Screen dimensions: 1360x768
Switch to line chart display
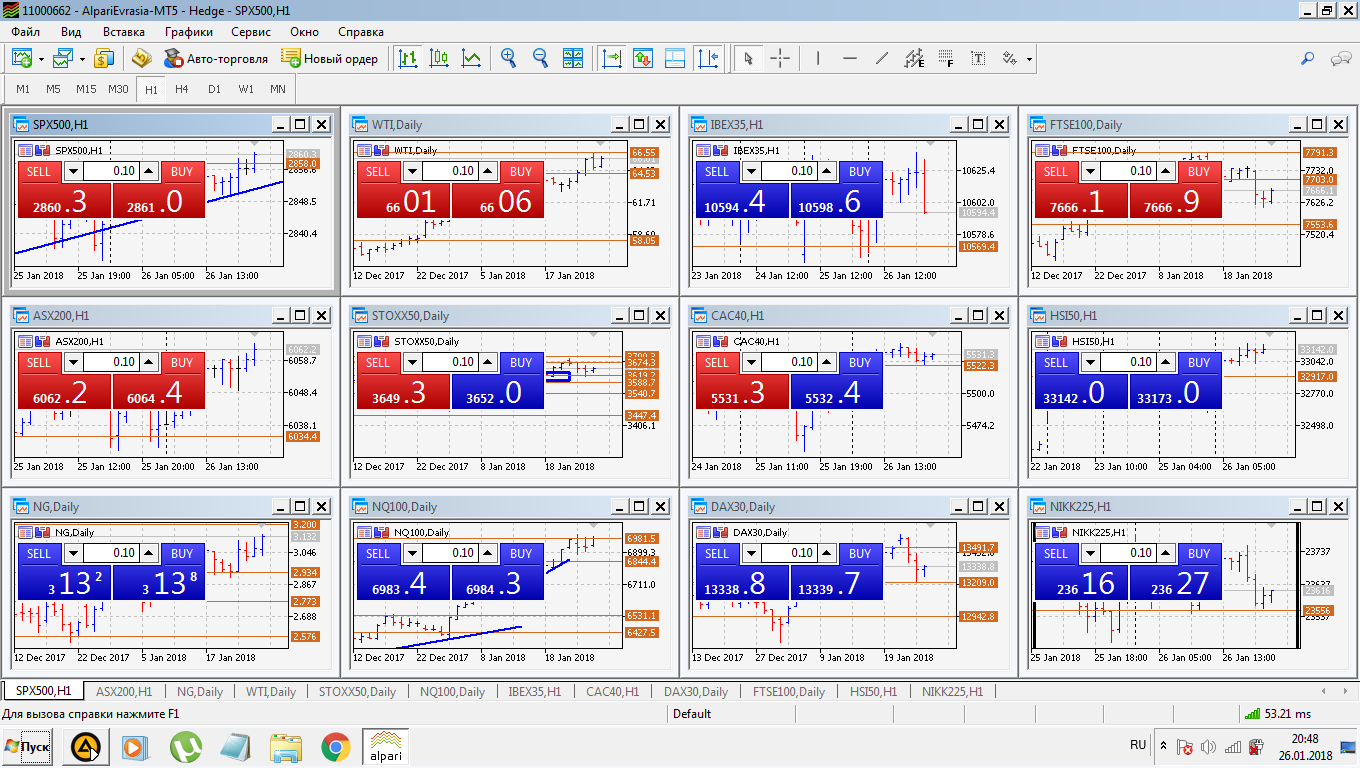472,58
